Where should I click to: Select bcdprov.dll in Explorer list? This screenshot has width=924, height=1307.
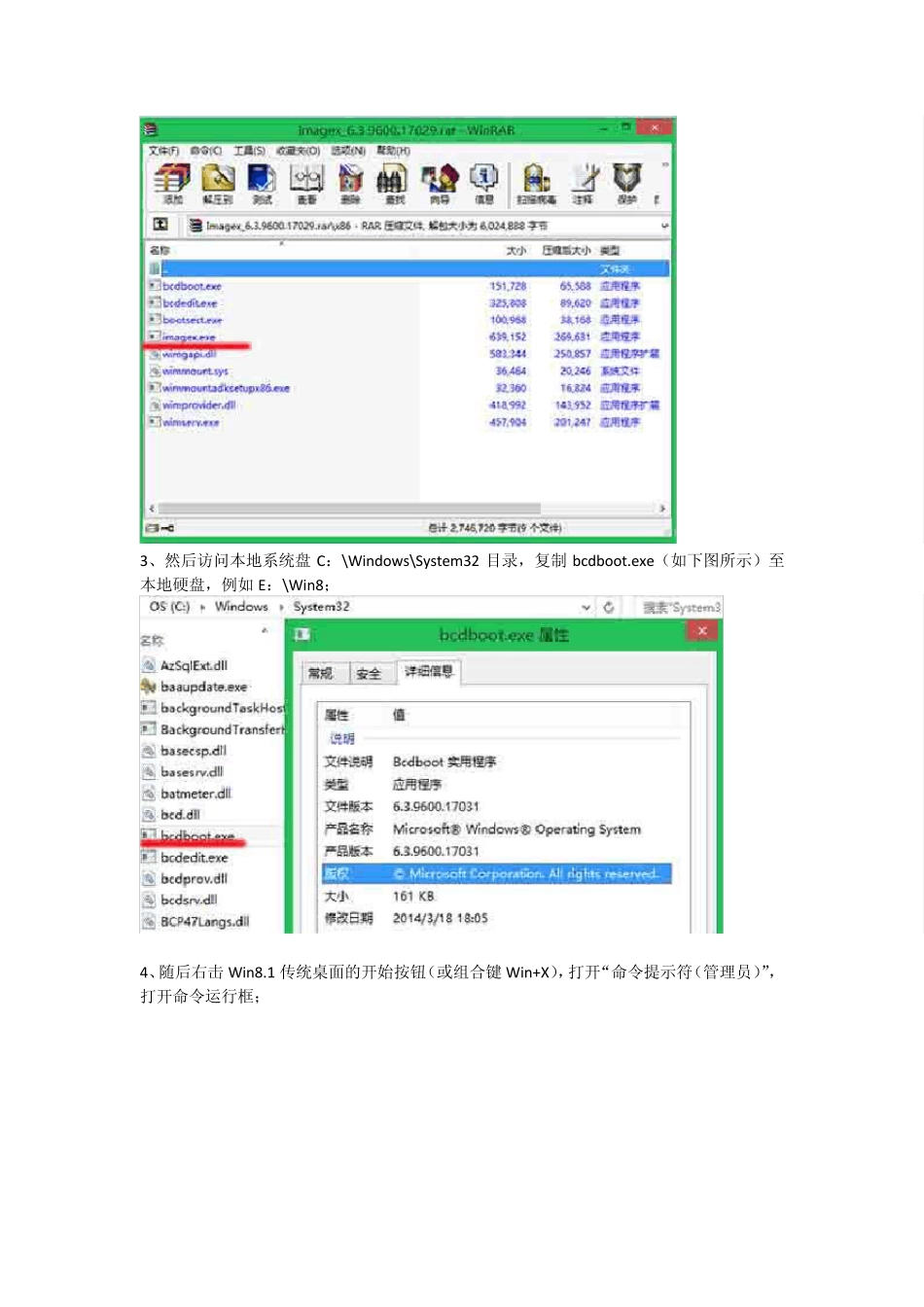click(194, 879)
